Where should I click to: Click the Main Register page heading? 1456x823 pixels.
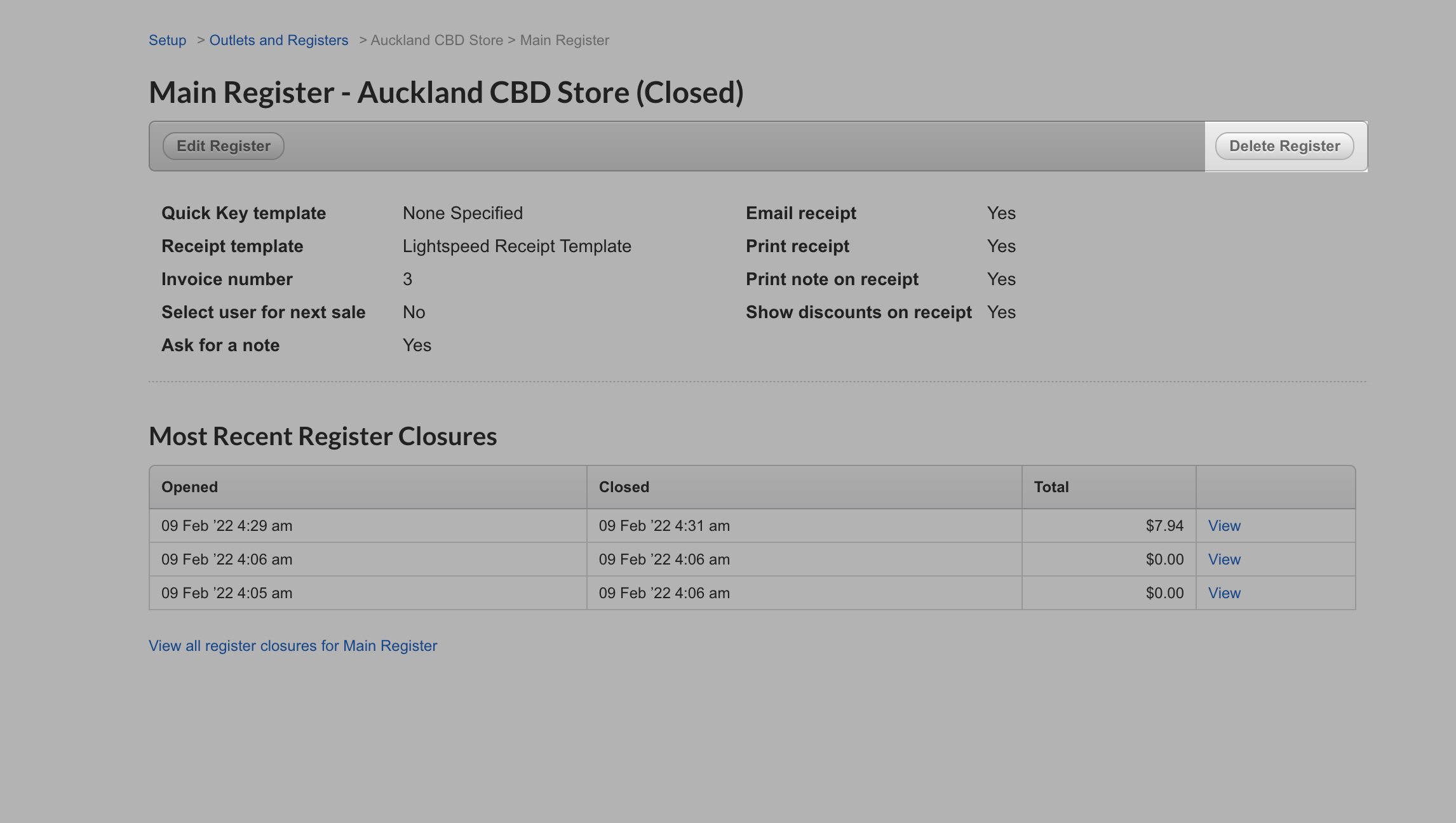(446, 93)
